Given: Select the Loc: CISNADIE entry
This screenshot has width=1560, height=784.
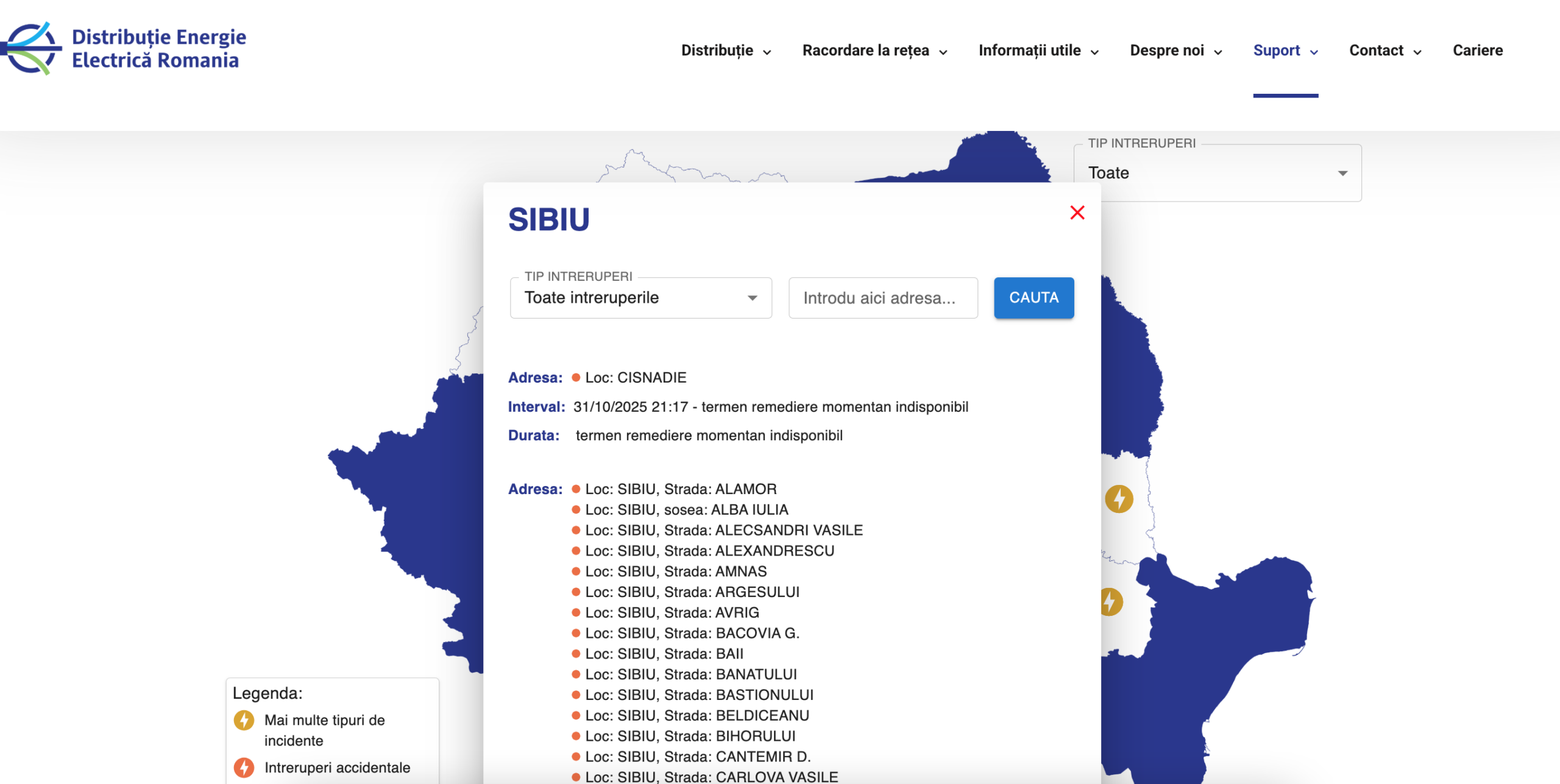Looking at the screenshot, I should (x=629, y=378).
